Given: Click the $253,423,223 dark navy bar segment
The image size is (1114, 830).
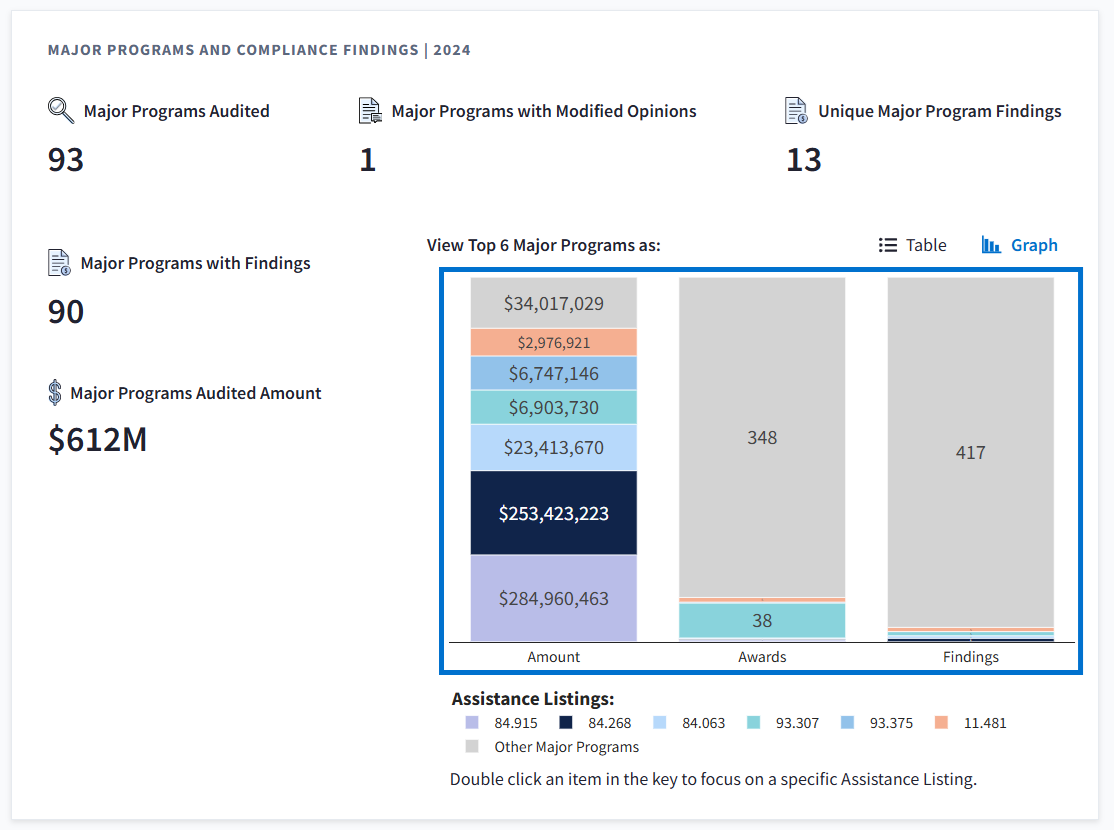Looking at the screenshot, I should (553, 513).
